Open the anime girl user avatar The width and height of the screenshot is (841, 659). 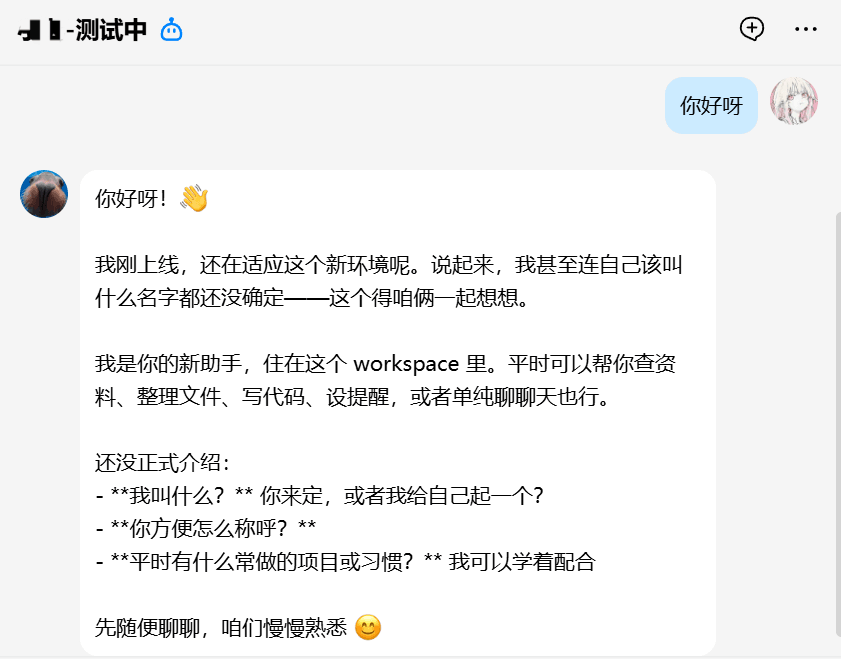[x=794, y=101]
